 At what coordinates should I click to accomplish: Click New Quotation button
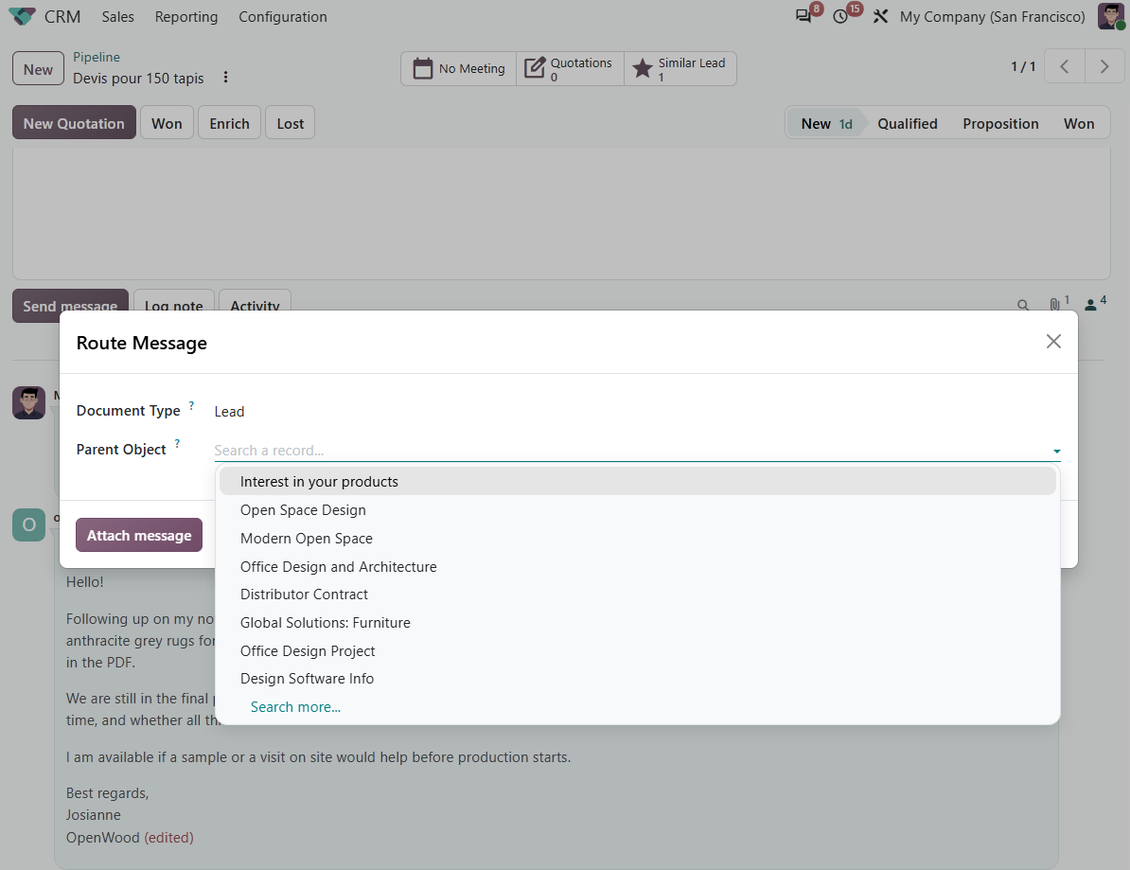coord(74,123)
